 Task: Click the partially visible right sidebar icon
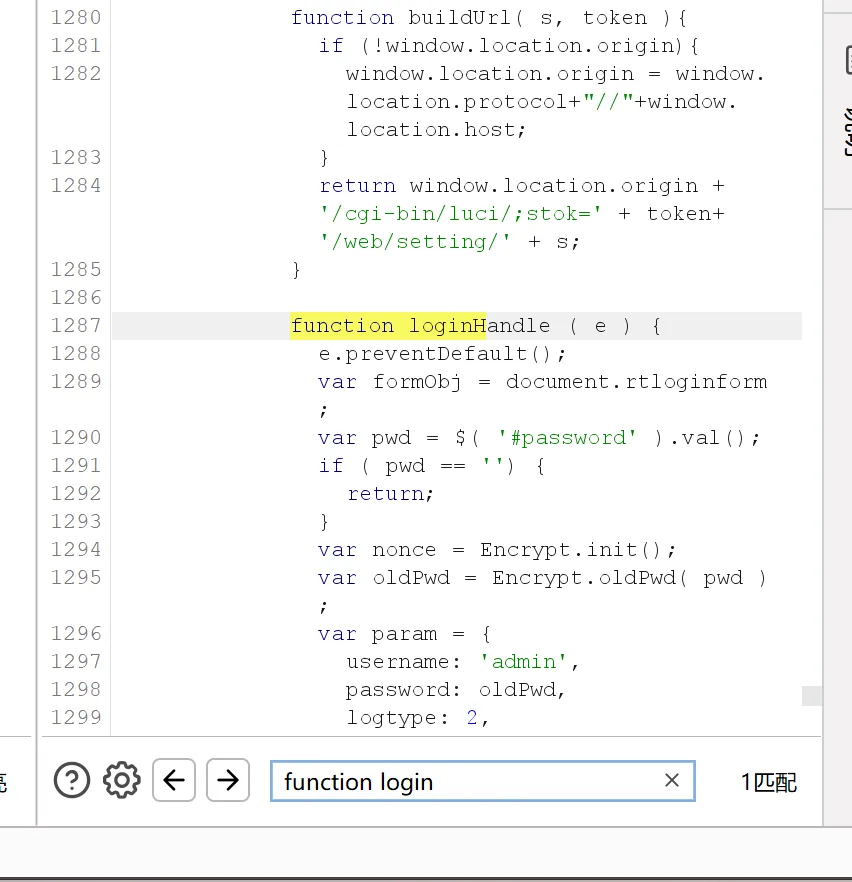pyautogui.click(x=844, y=60)
